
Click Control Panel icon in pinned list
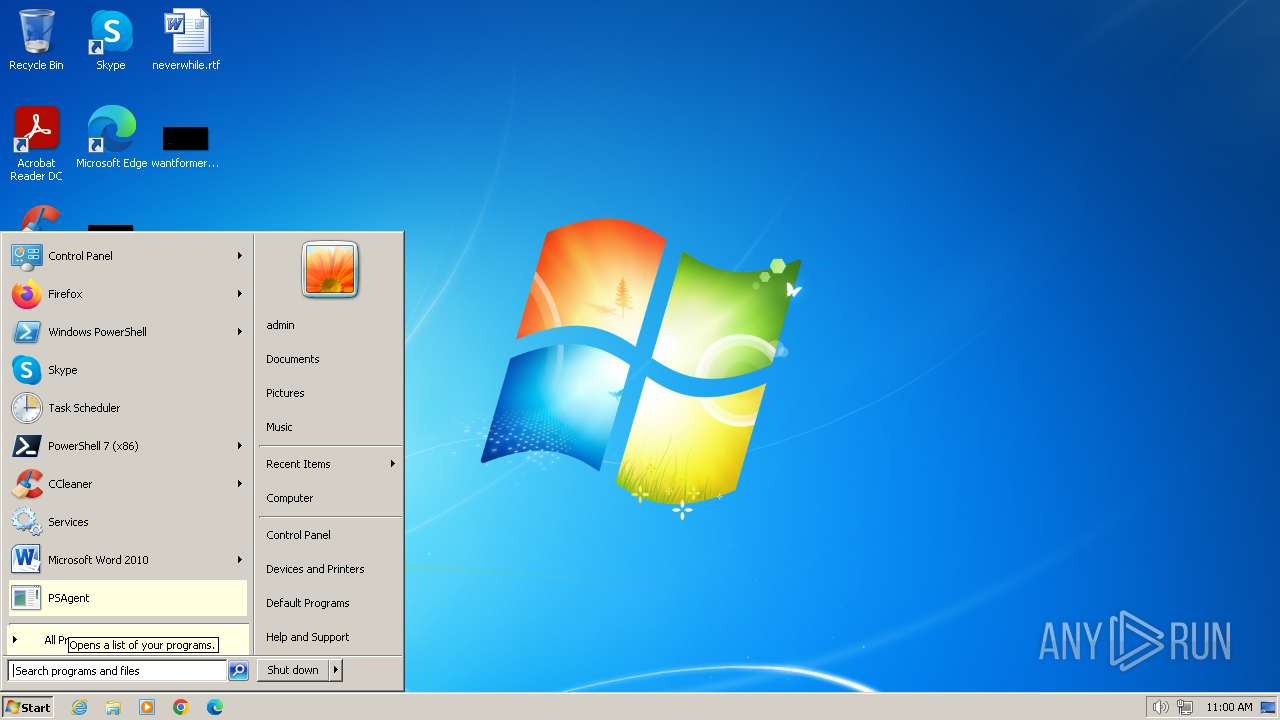coord(26,256)
